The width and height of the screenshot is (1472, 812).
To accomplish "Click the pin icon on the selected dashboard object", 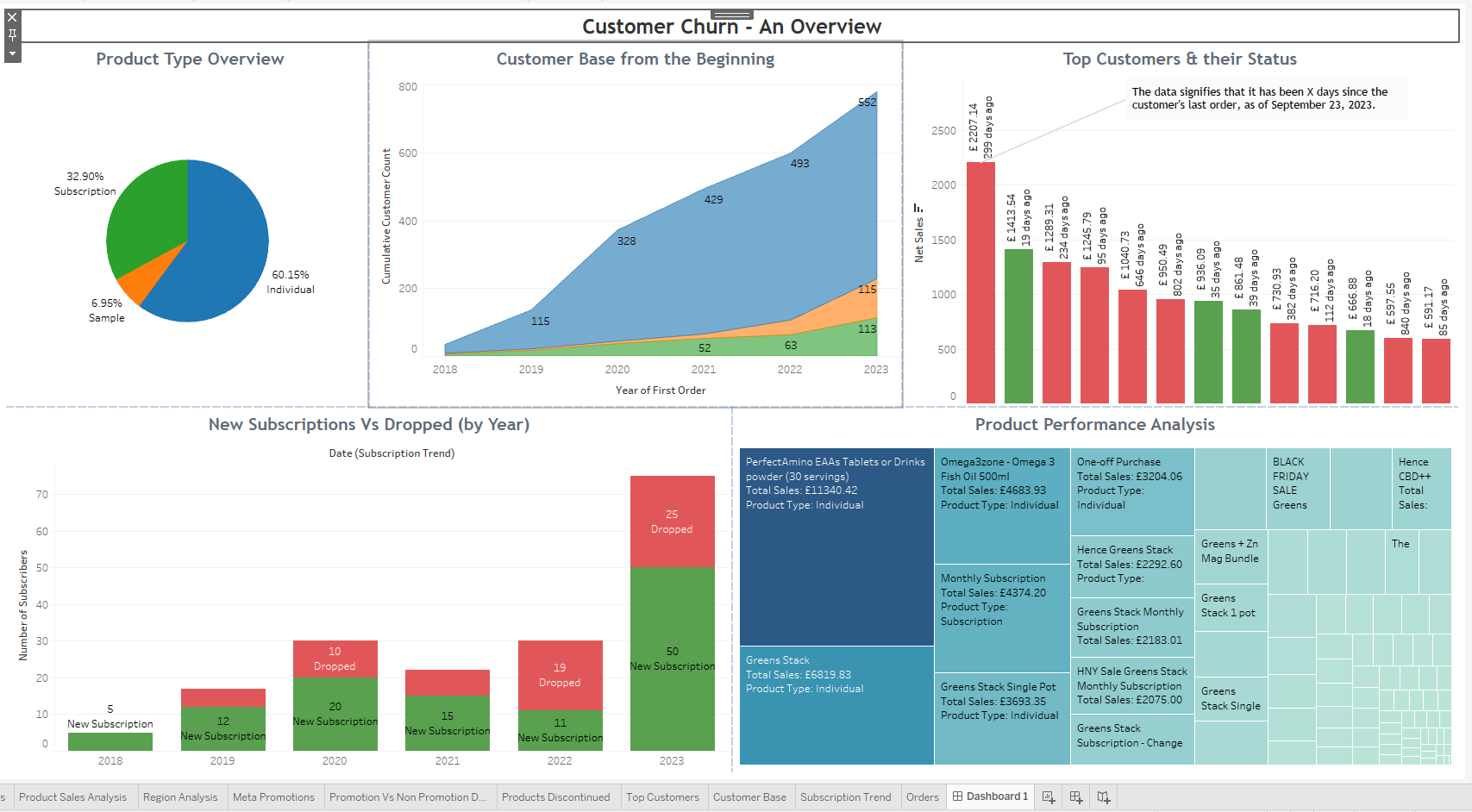I will (12, 34).
